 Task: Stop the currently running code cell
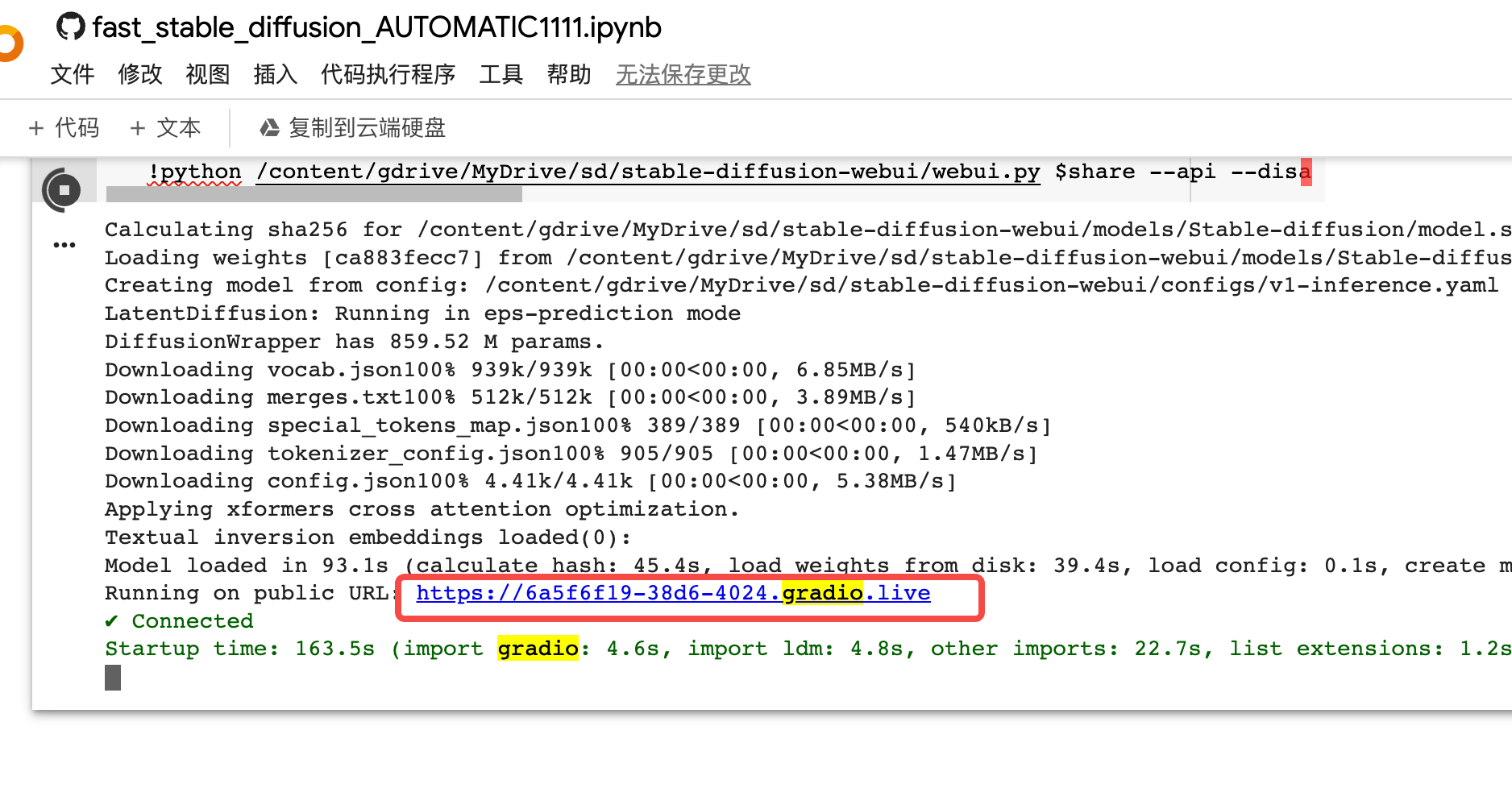(64, 190)
